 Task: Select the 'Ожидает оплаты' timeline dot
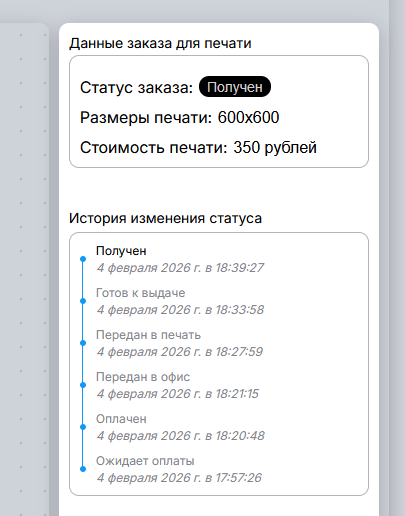pyautogui.click(x=83, y=469)
